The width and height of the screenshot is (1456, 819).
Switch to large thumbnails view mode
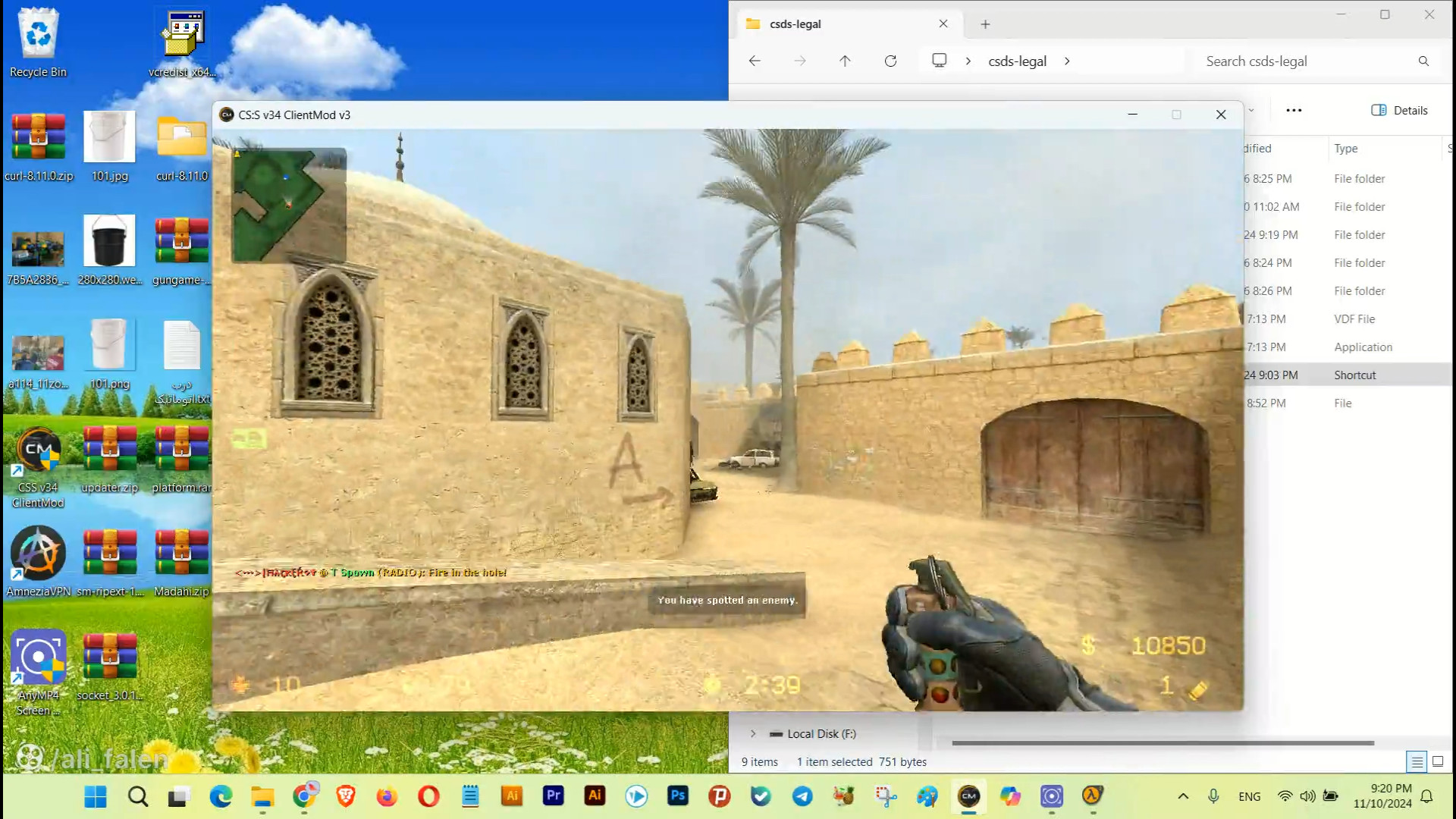(1438, 761)
